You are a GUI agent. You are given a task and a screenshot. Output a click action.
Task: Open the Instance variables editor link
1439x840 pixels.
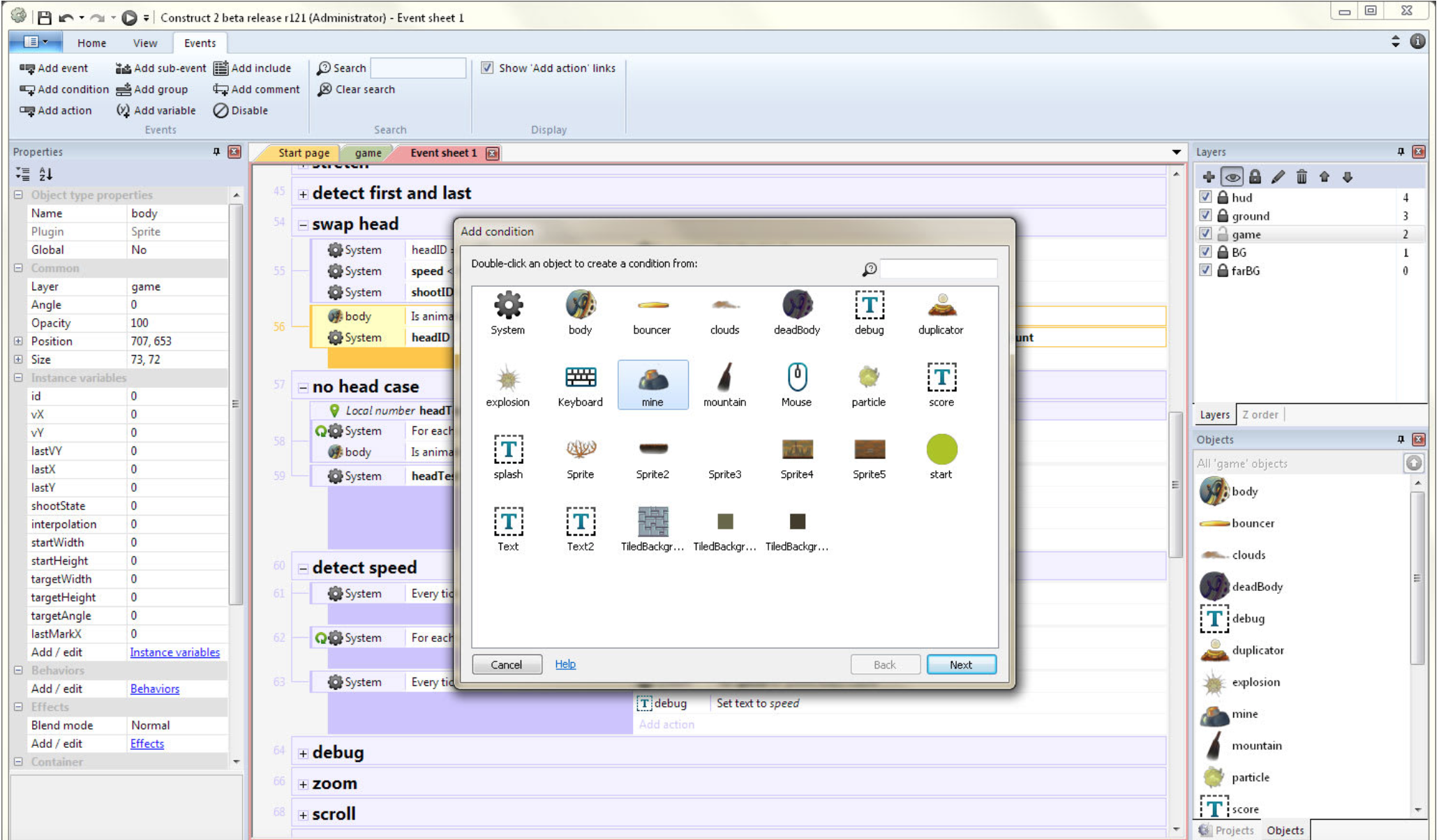pyautogui.click(x=175, y=652)
